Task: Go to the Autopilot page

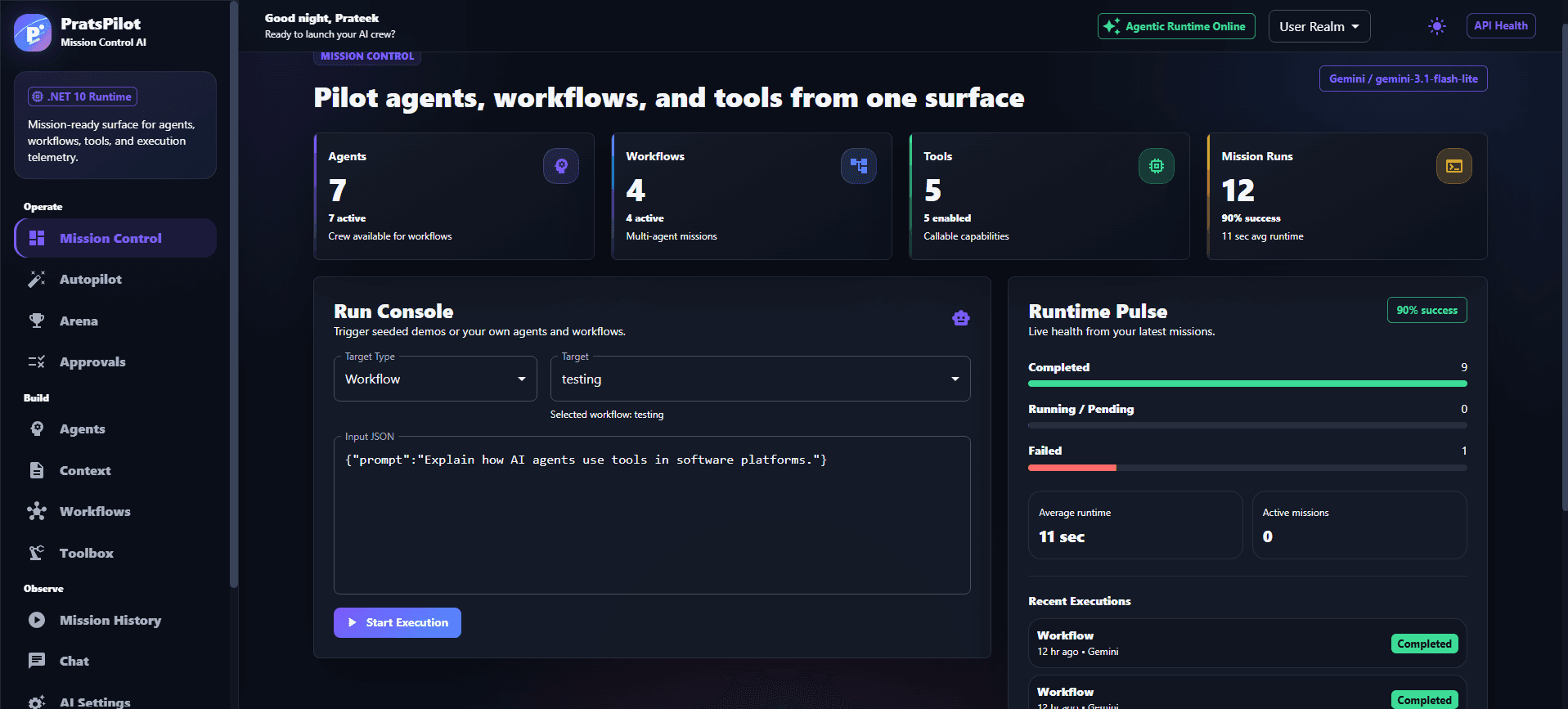Action: point(115,279)
